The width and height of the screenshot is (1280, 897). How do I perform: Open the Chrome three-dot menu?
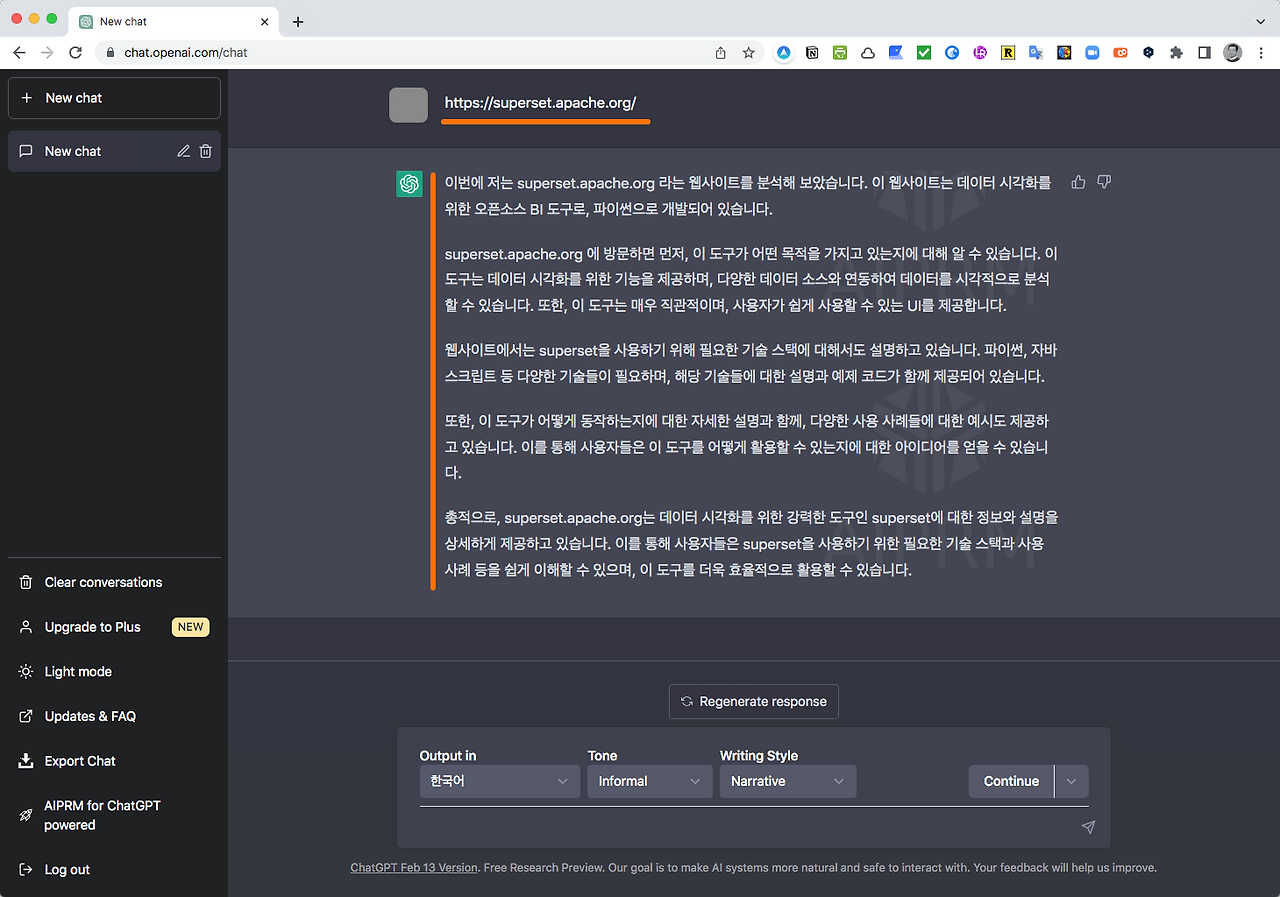coord(1260,52)
